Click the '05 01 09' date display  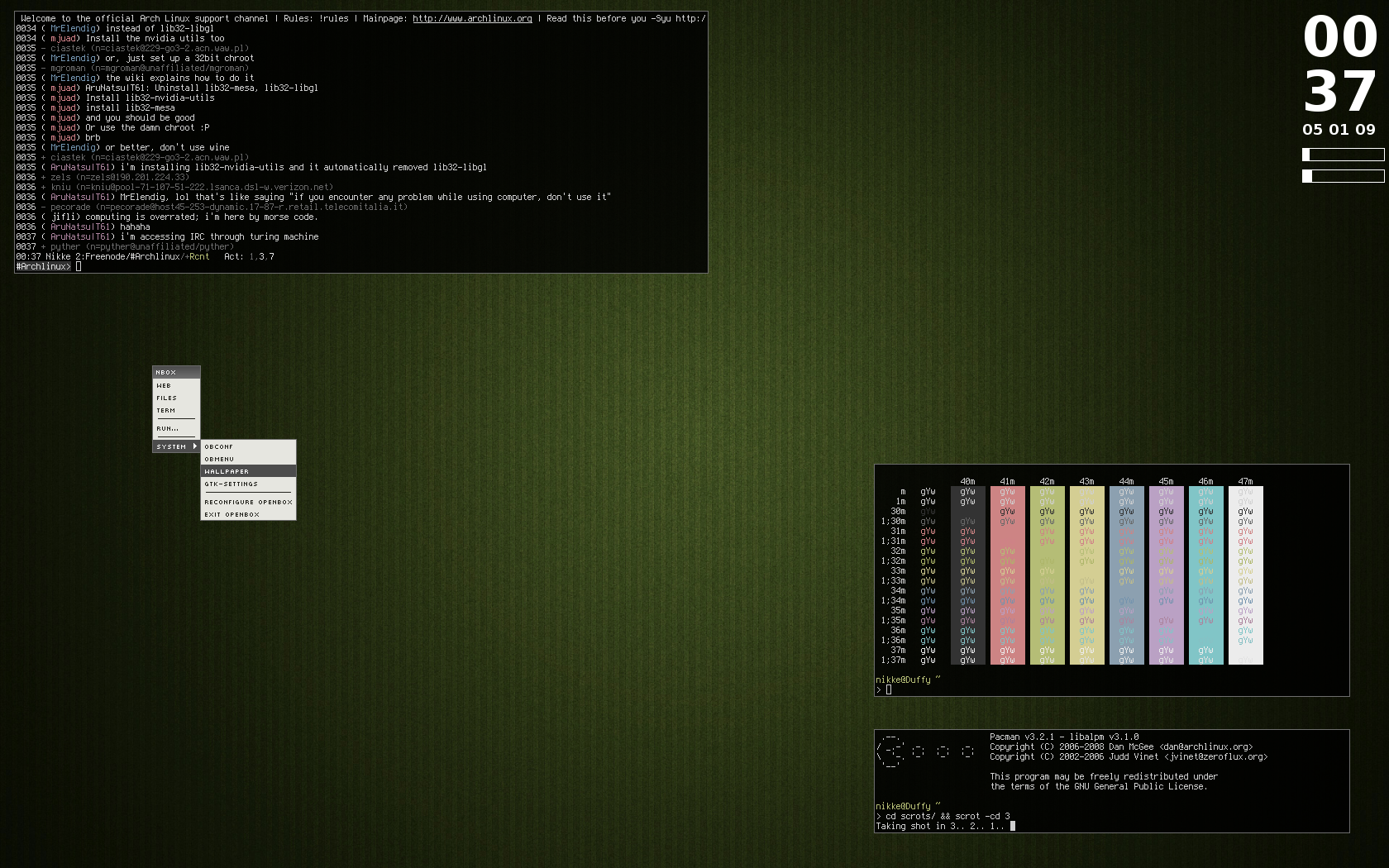click(x=1339, y=130)
